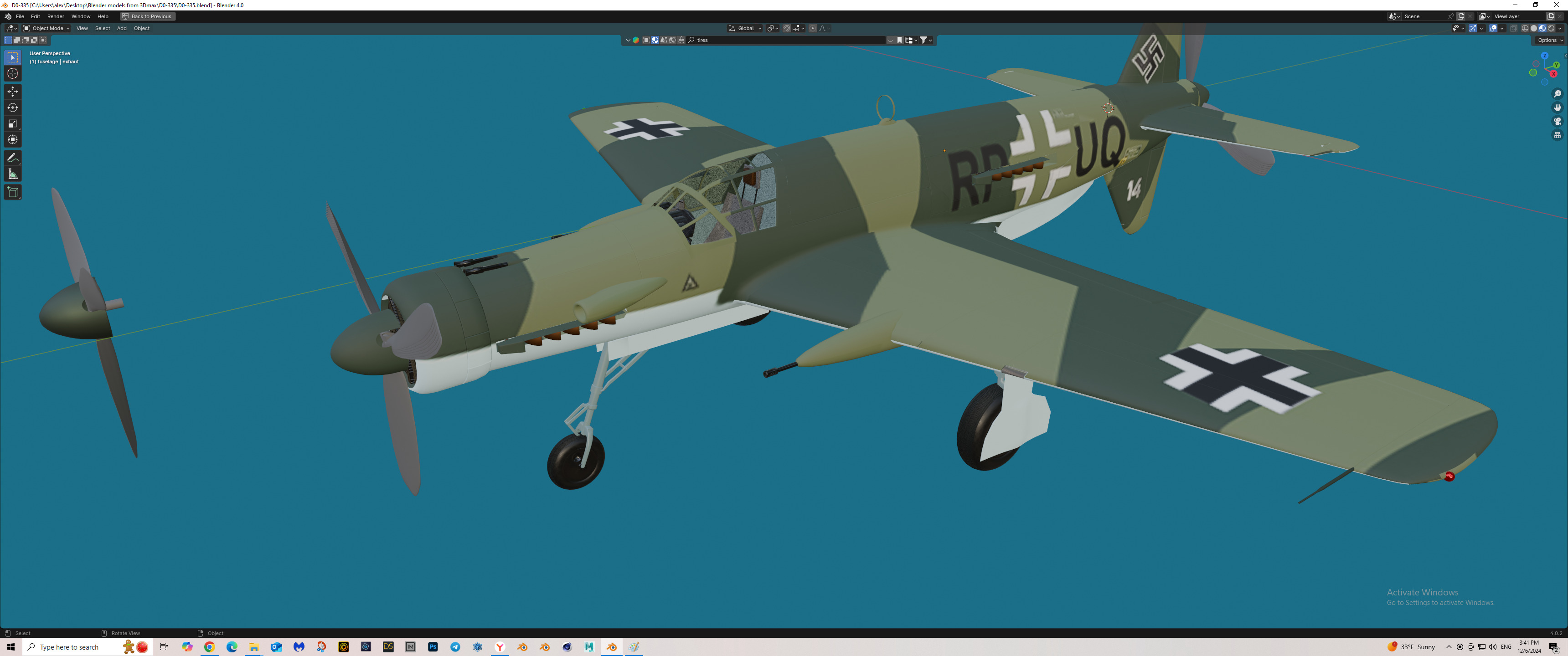Open the viewport Add menu

pos(122,29)
